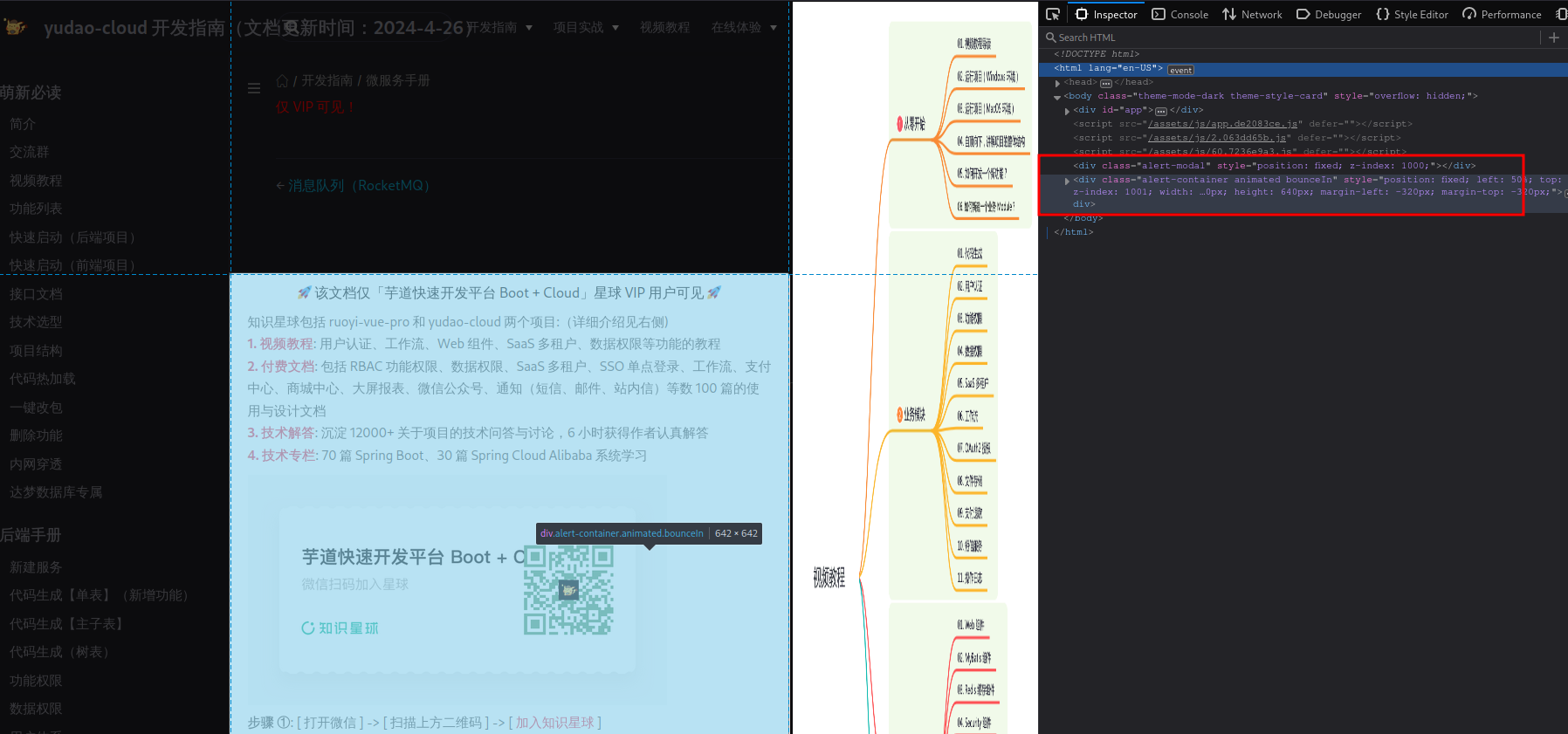The width and height of the screenshot is (1568, 734).
Task: Open 代码生成（树表） in the sidebar
Action: (x=62, y=652)
